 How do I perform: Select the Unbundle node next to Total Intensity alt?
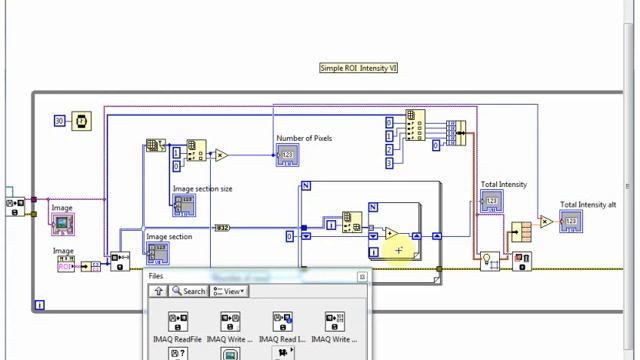(x=522, y=231)
